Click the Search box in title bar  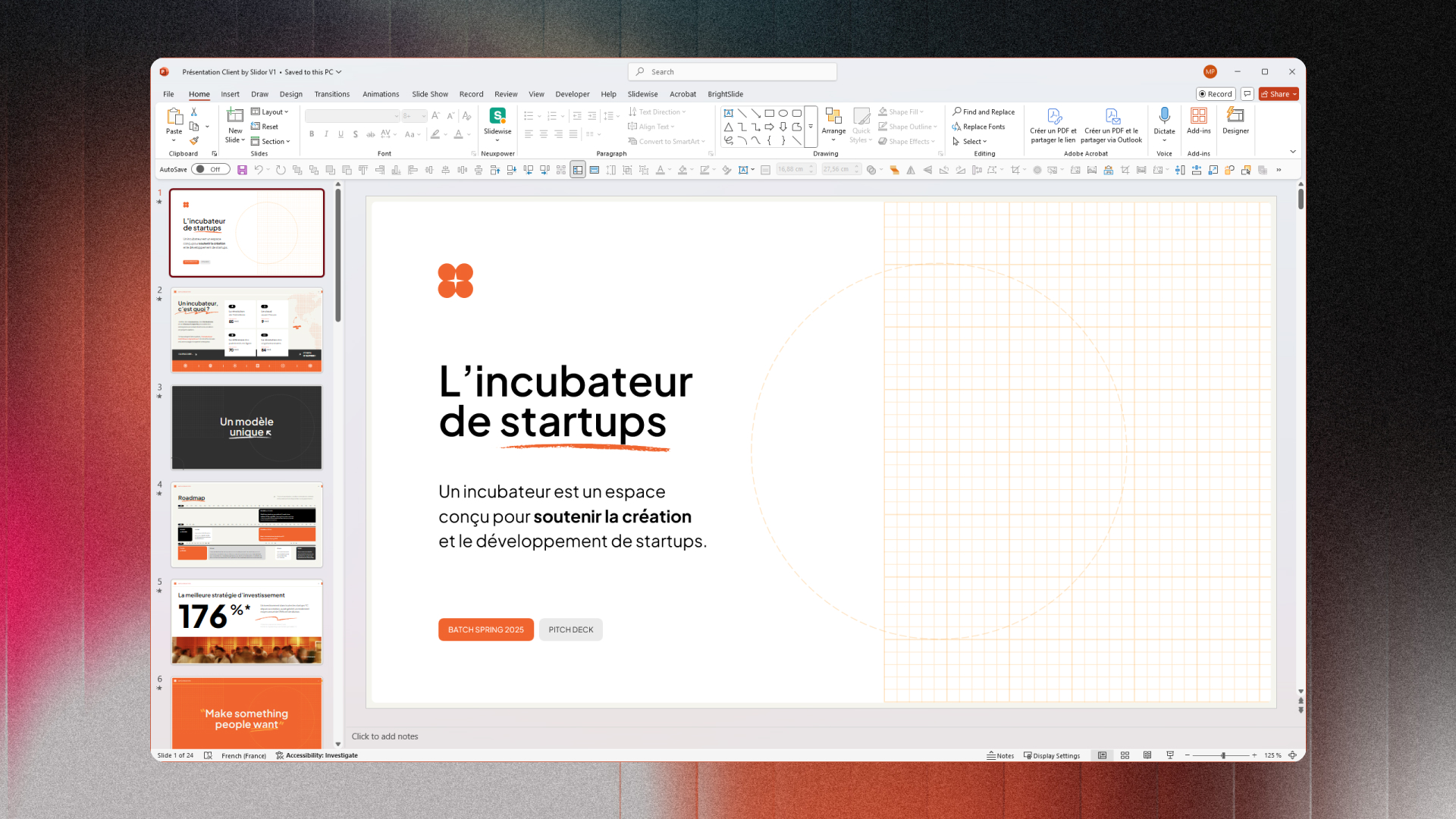click(733, 72)
